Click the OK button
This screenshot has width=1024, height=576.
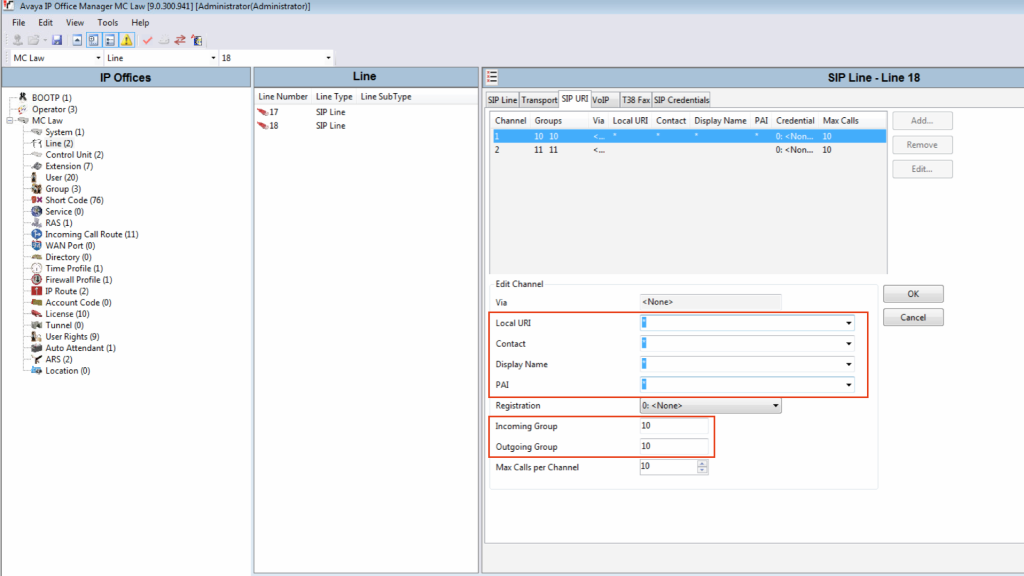[913, 294]
